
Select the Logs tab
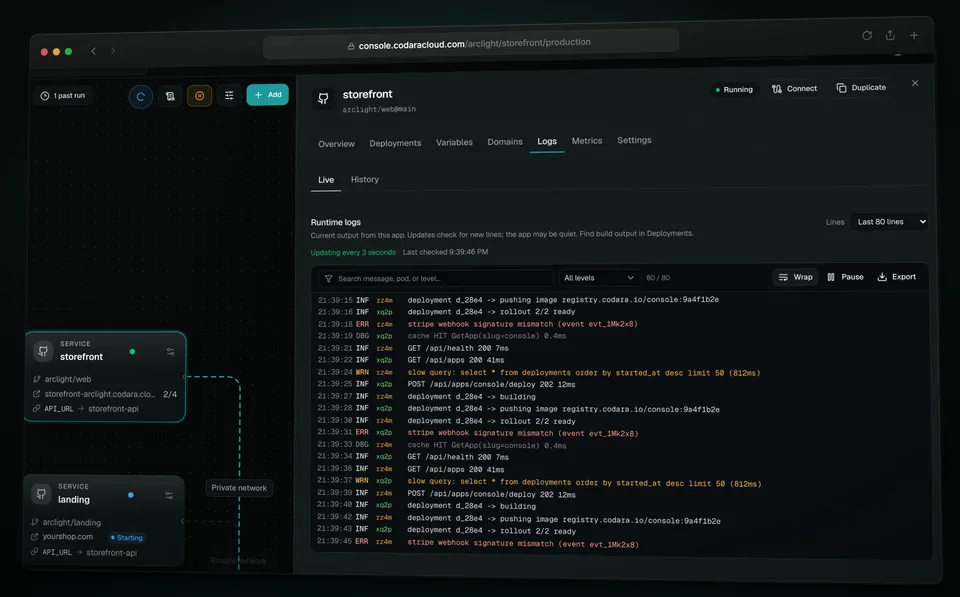tap(547, 141)
